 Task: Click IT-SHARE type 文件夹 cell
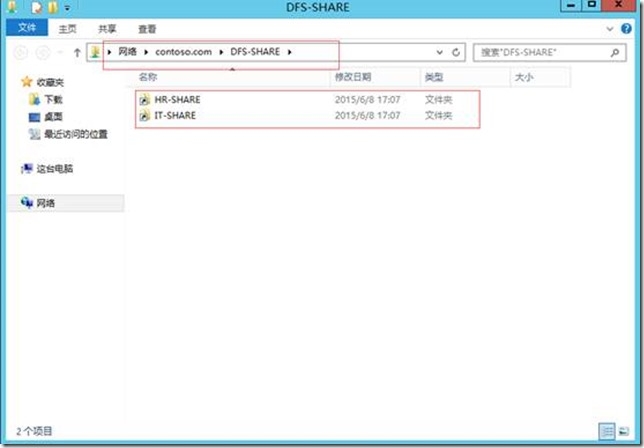click(x=438, y=115)
